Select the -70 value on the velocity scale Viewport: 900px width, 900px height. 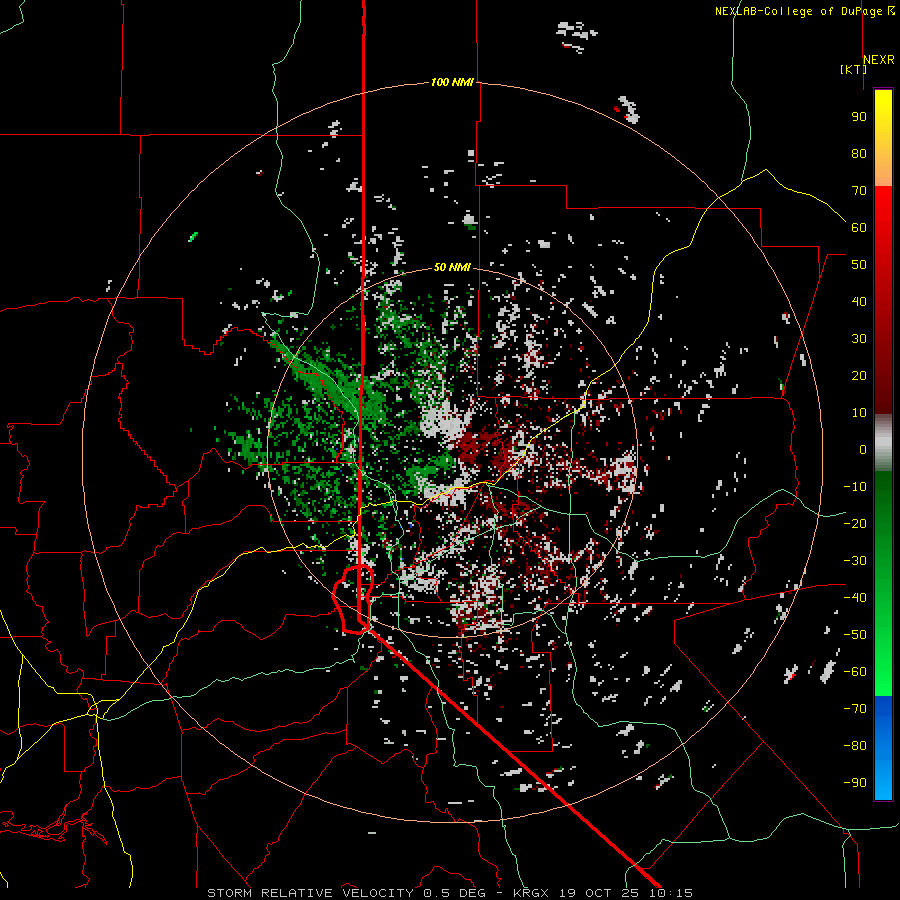(x=855, y=709)
